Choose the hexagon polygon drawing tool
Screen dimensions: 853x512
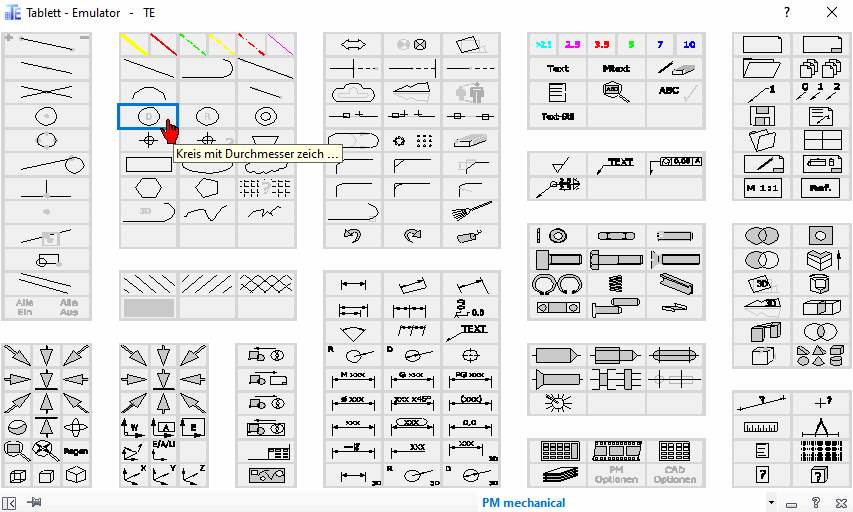click(x=149, y=188)
